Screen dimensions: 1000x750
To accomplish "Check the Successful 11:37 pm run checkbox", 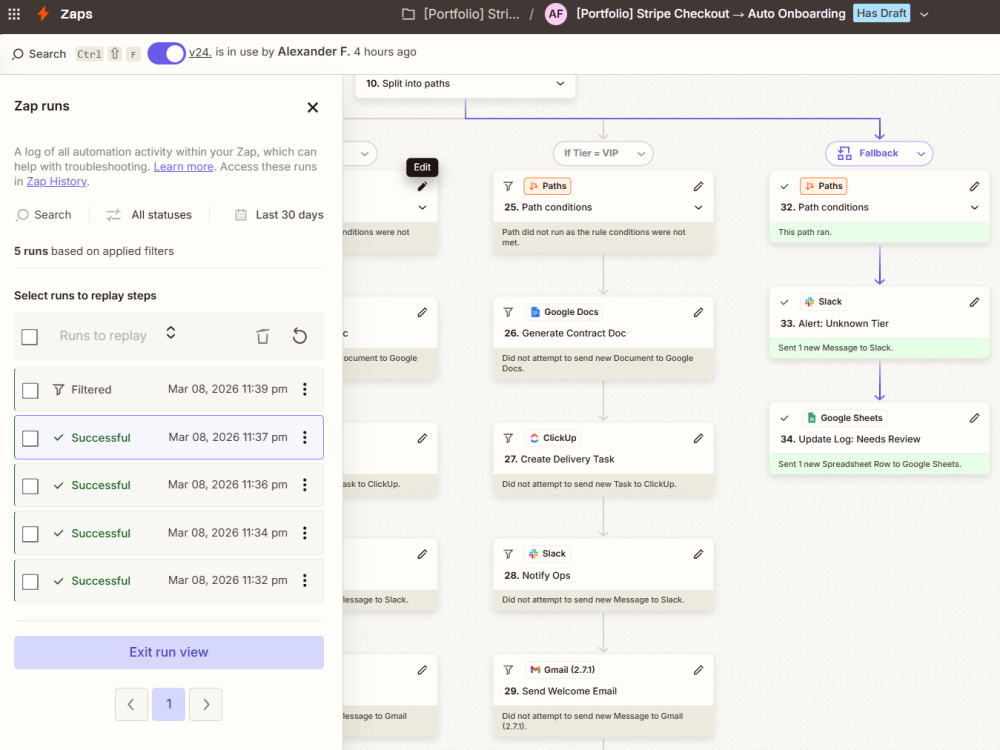I will coord(30,438).
